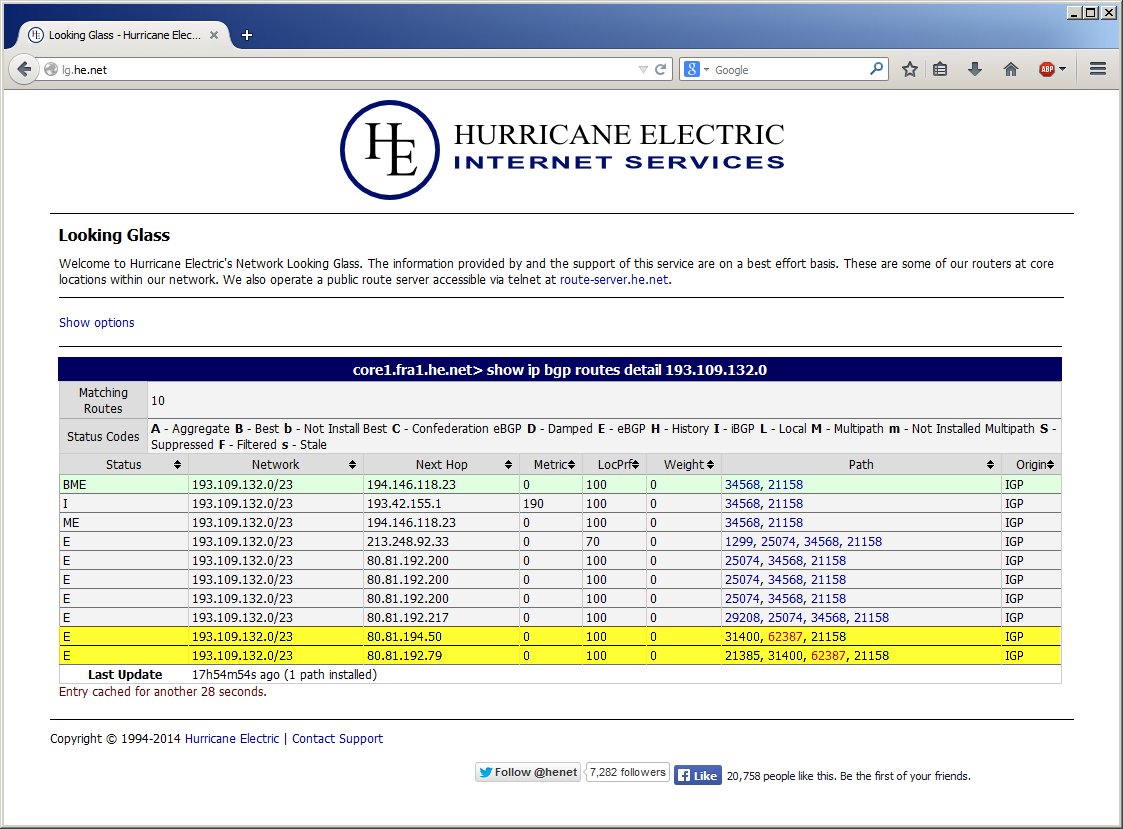
Task: Sort routes by the LocPrf column
Action: [x=613, y=464]
